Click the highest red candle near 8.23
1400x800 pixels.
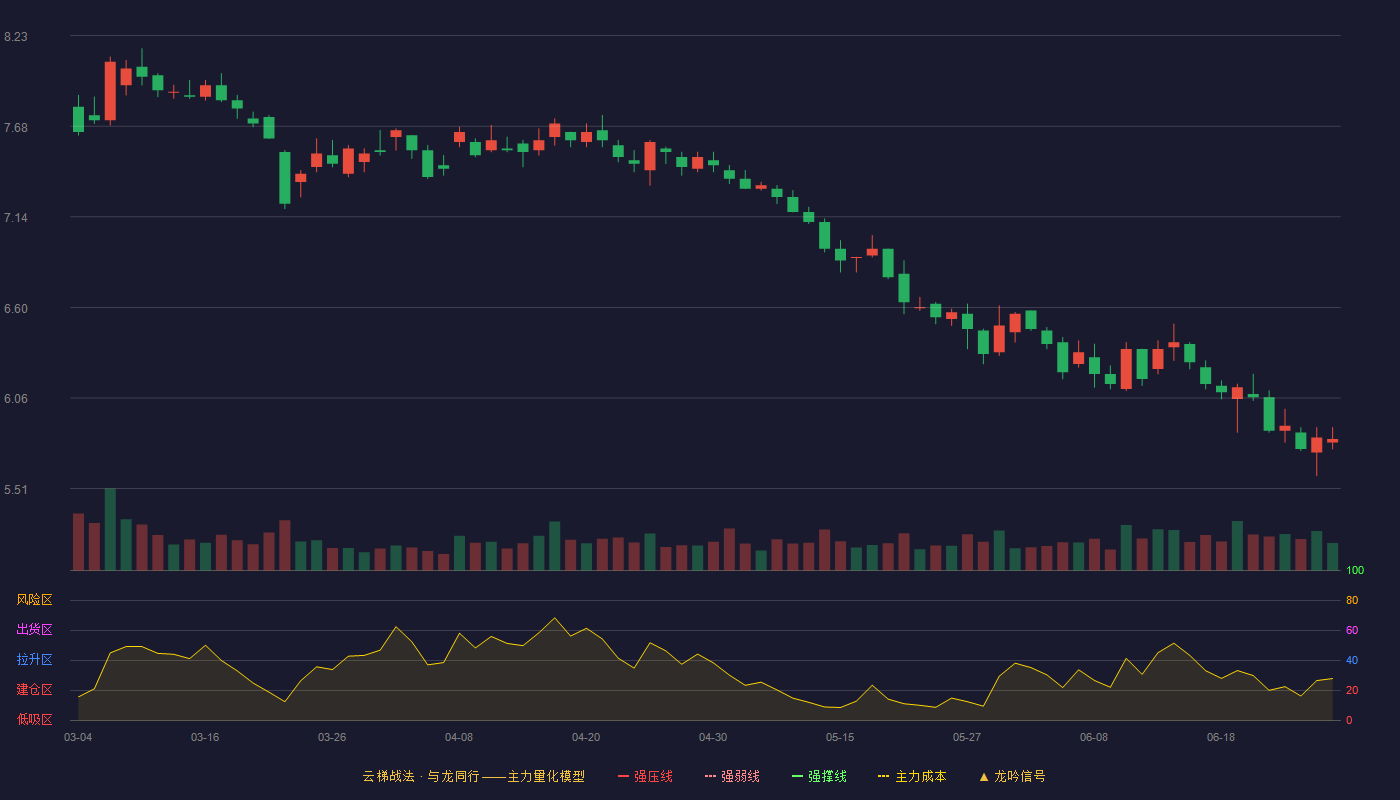coord(110,91)
